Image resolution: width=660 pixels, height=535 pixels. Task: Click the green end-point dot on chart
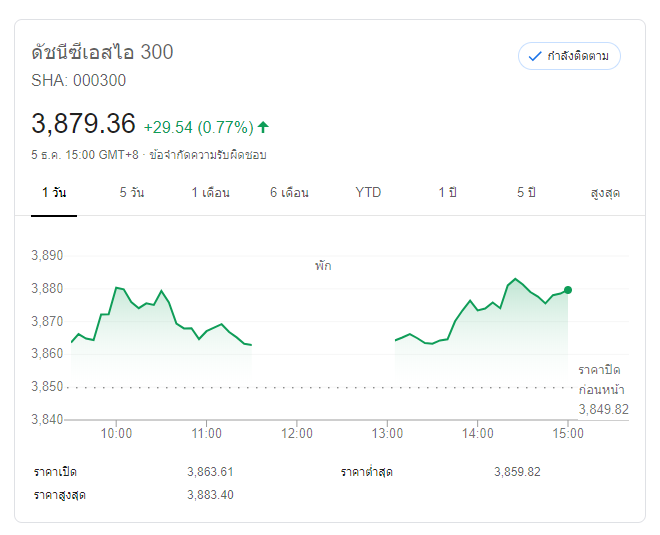[568, 290]
